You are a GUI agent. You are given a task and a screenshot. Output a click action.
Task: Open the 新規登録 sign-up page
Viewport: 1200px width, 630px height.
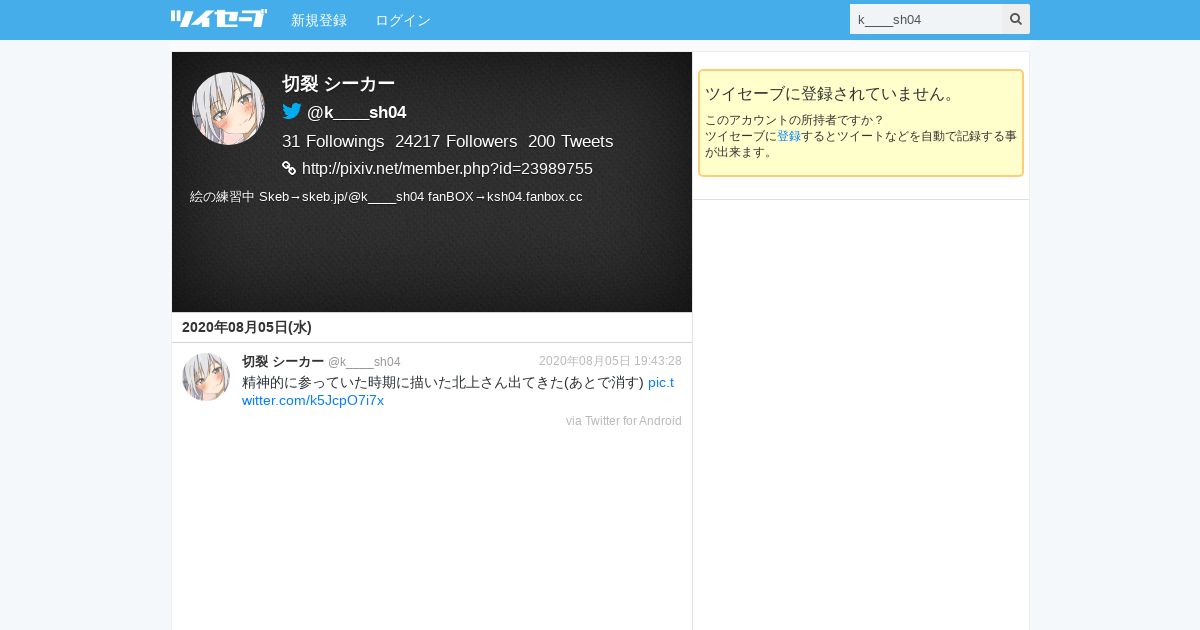click(319, 20)
